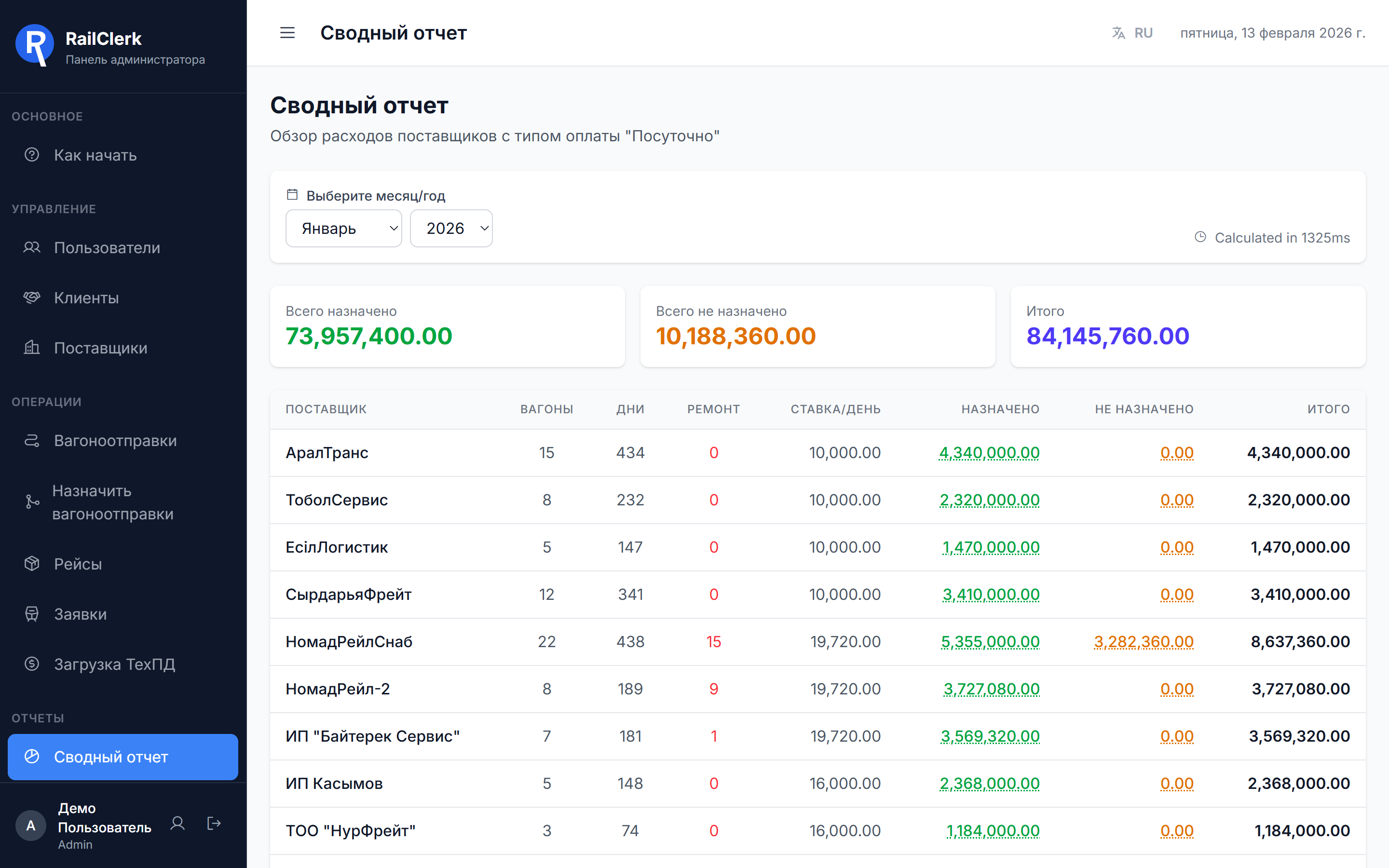Open the Январь month dropdown
1389x868 pixels.
tap(343, 229)
